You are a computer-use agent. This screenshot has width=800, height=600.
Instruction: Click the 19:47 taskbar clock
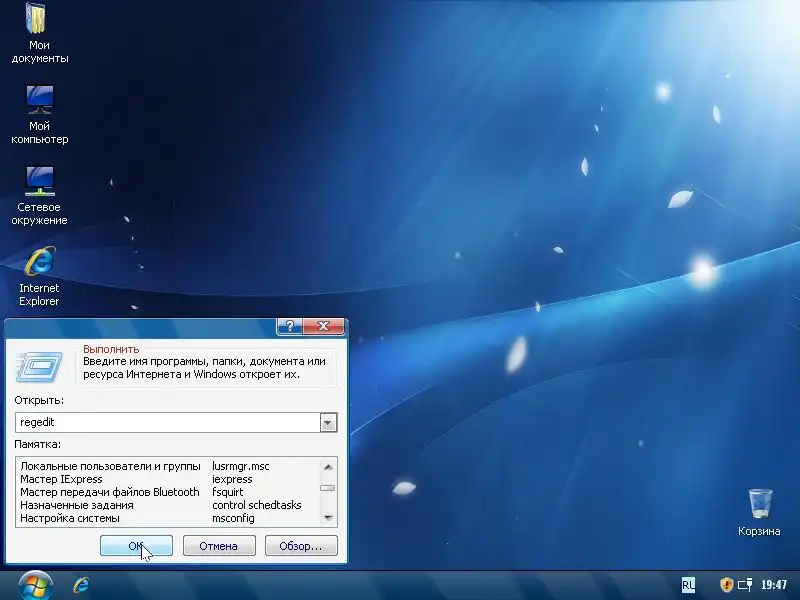pyautogui.click(x=773, y=585)
